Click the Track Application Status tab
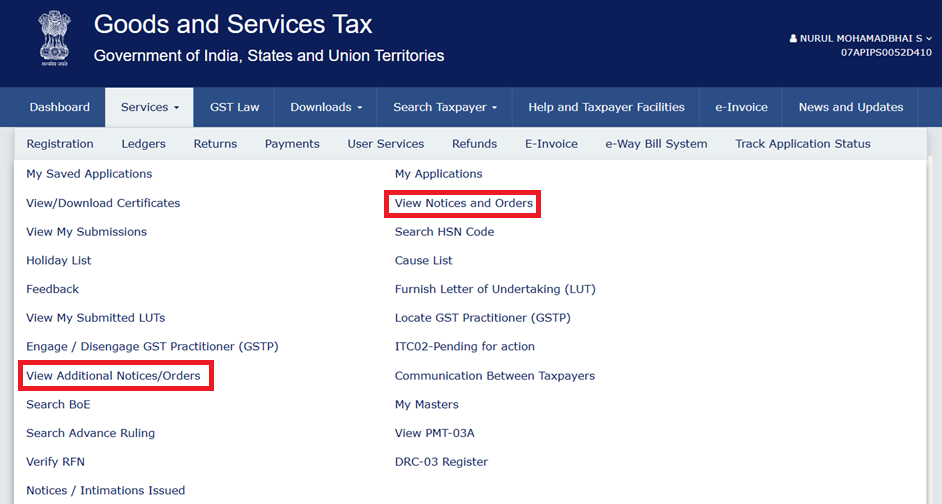Image resolution: width=942 pixels, height=504 pixels. (802, 144)
